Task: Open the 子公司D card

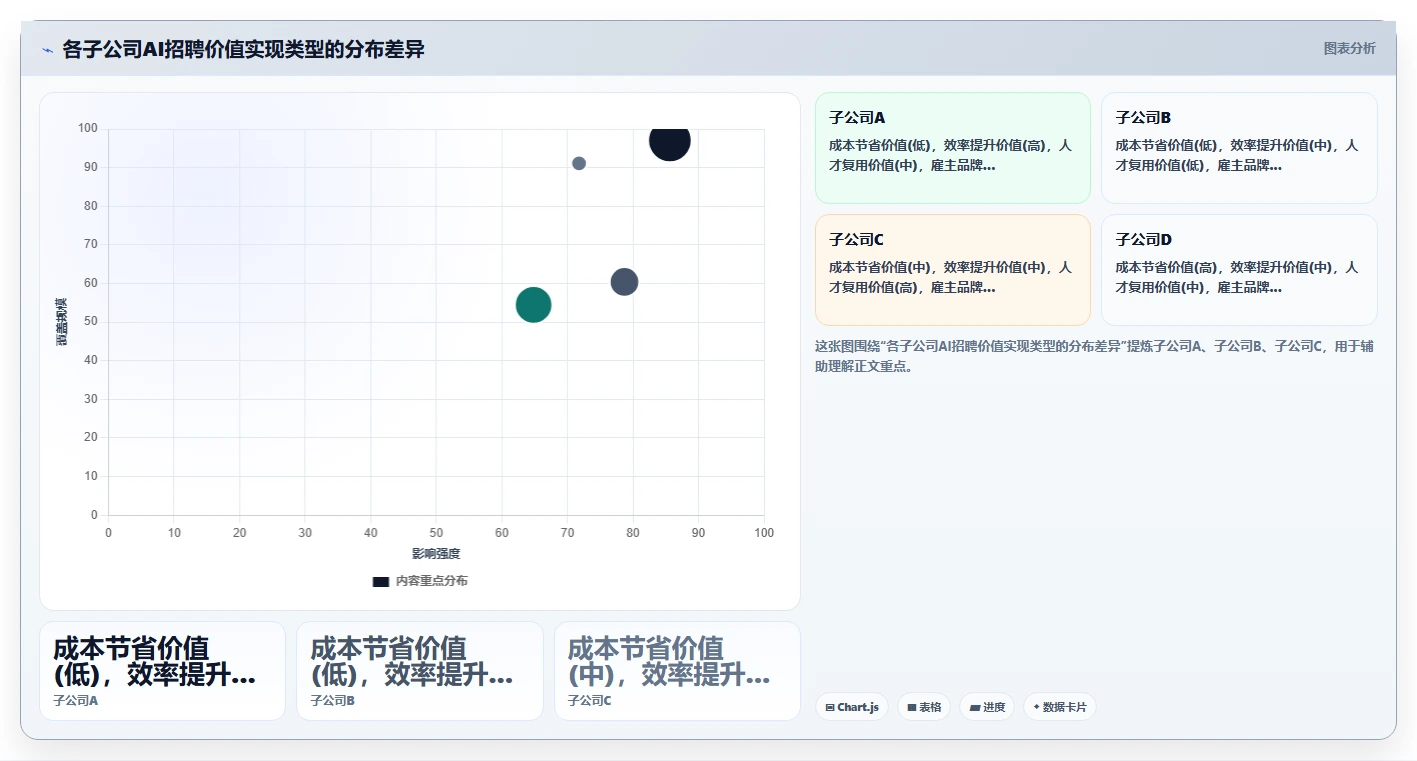Action: tap(1239, 270)
